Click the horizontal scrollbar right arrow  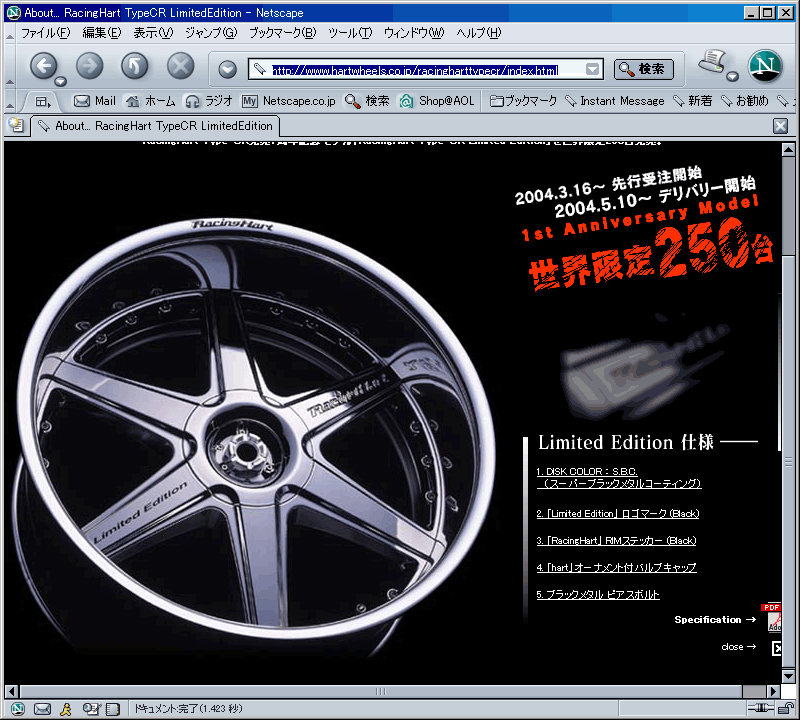pyautogui.click(x=774, y=691)
